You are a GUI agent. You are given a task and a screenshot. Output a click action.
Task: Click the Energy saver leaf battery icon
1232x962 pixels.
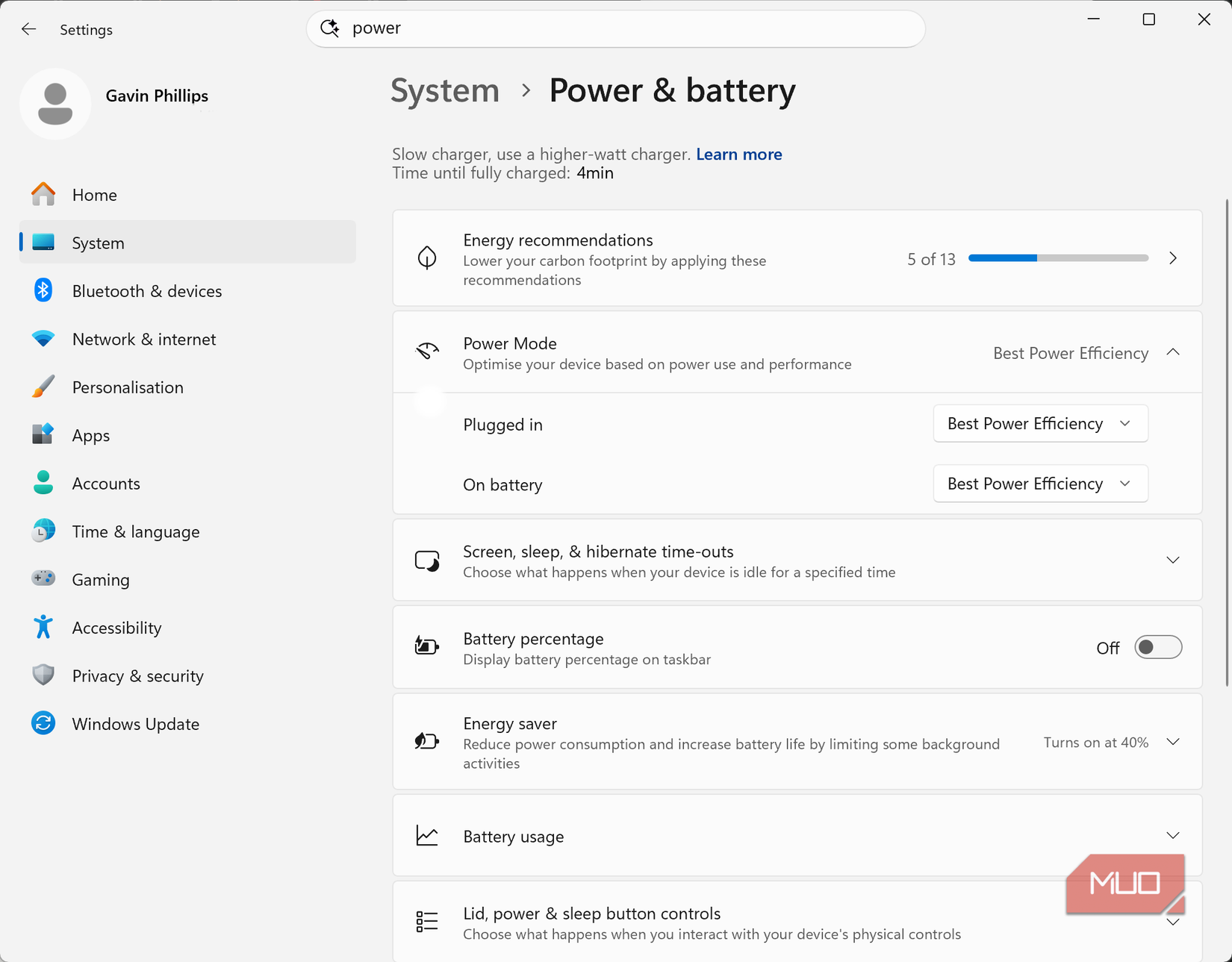pos(427,741)
